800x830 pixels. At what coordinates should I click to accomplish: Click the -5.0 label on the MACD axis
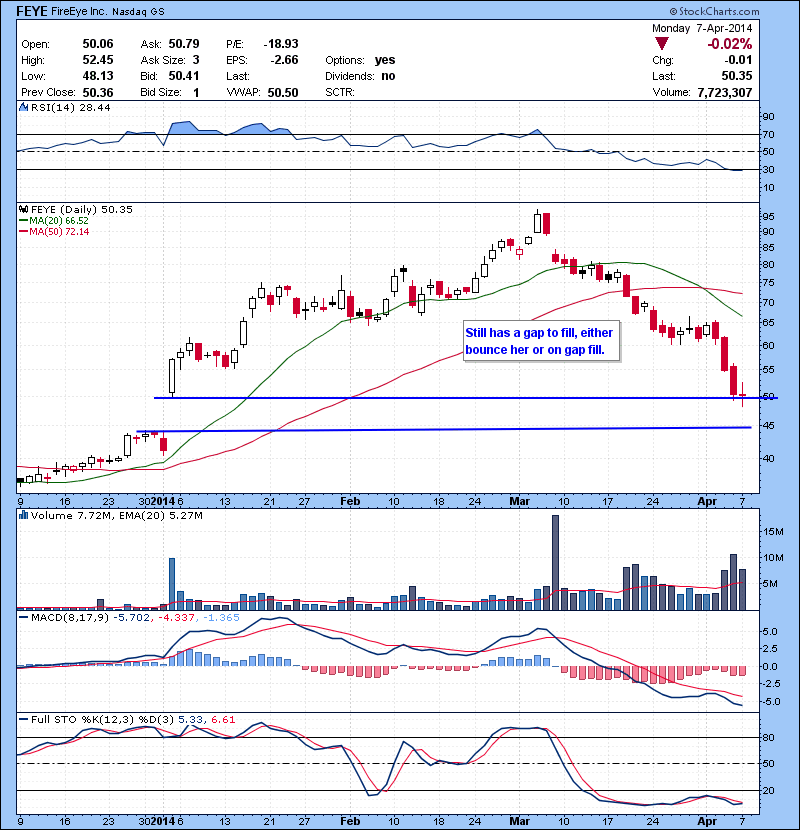pos(770,701)
